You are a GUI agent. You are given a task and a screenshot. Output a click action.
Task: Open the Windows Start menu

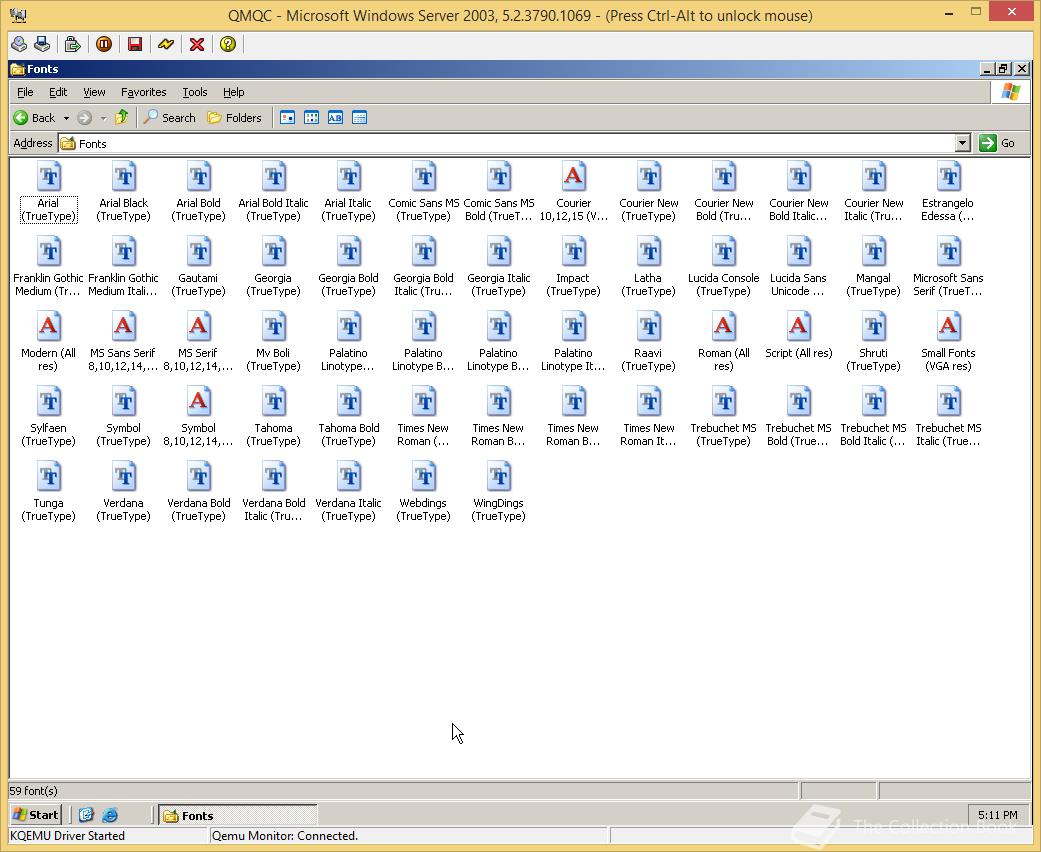coord(36,815)
